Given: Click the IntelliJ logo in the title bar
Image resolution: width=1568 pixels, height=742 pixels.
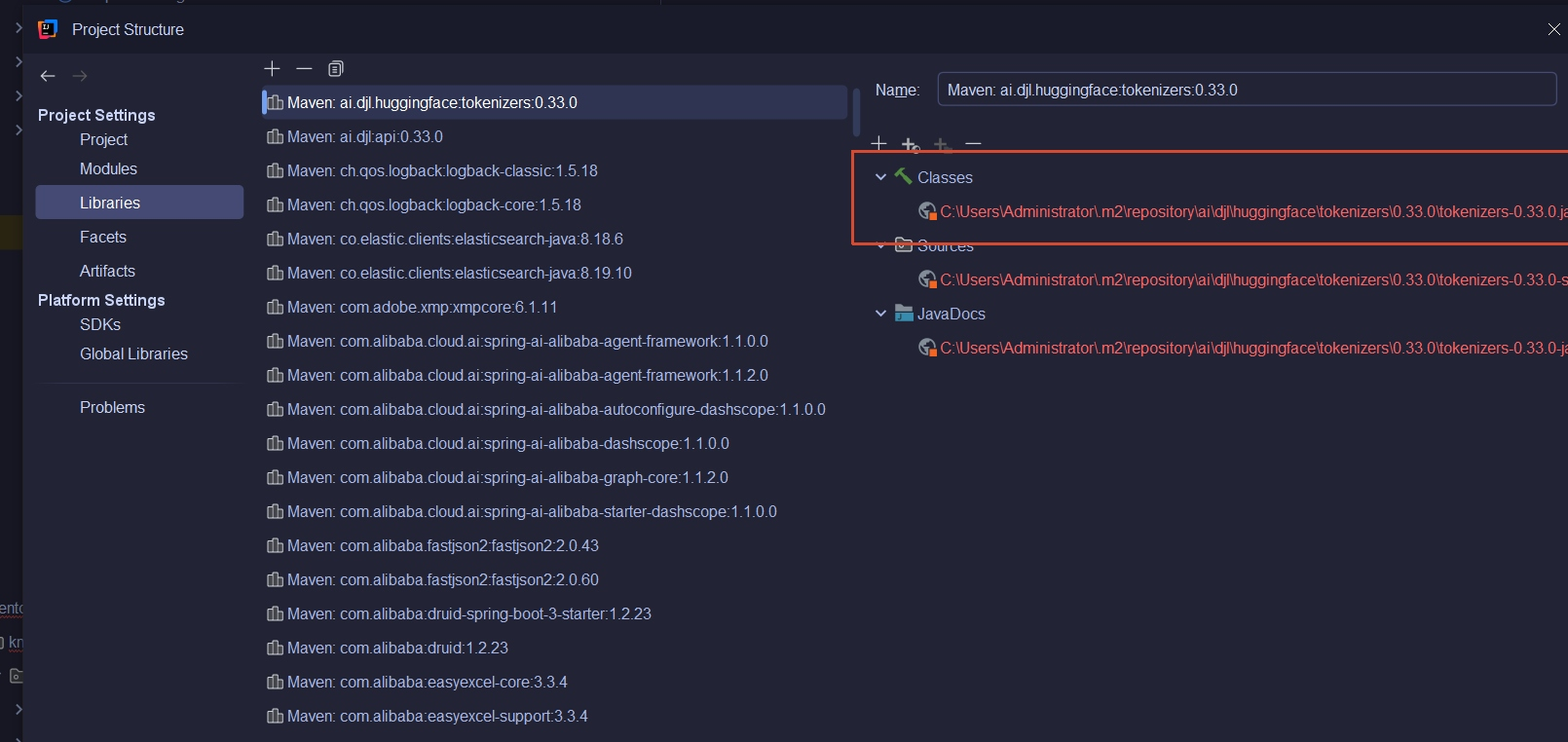Looking at the screenshot, I should click(x=47, y=29).
